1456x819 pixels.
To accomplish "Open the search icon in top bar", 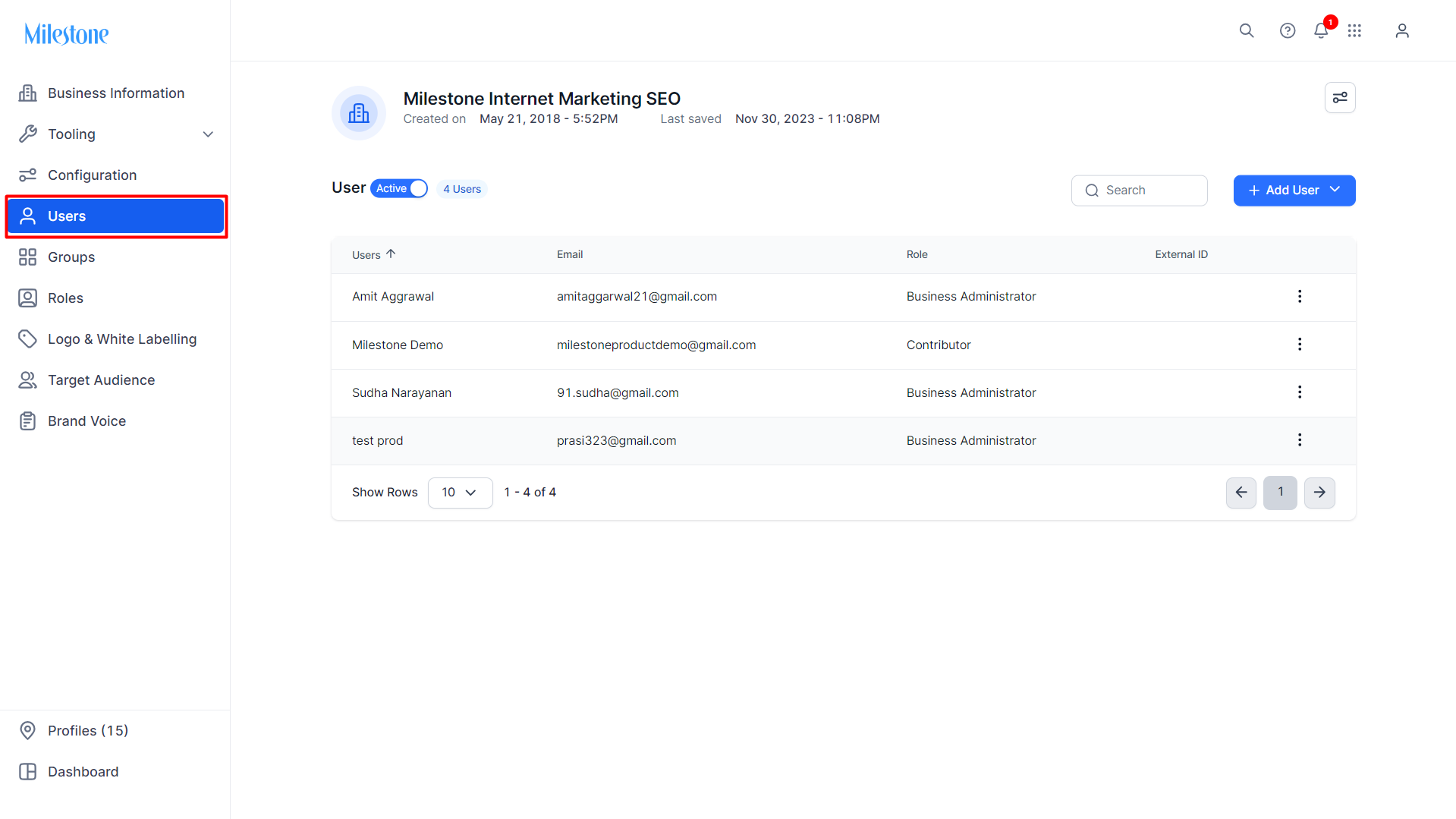I will coord(1247,30).
